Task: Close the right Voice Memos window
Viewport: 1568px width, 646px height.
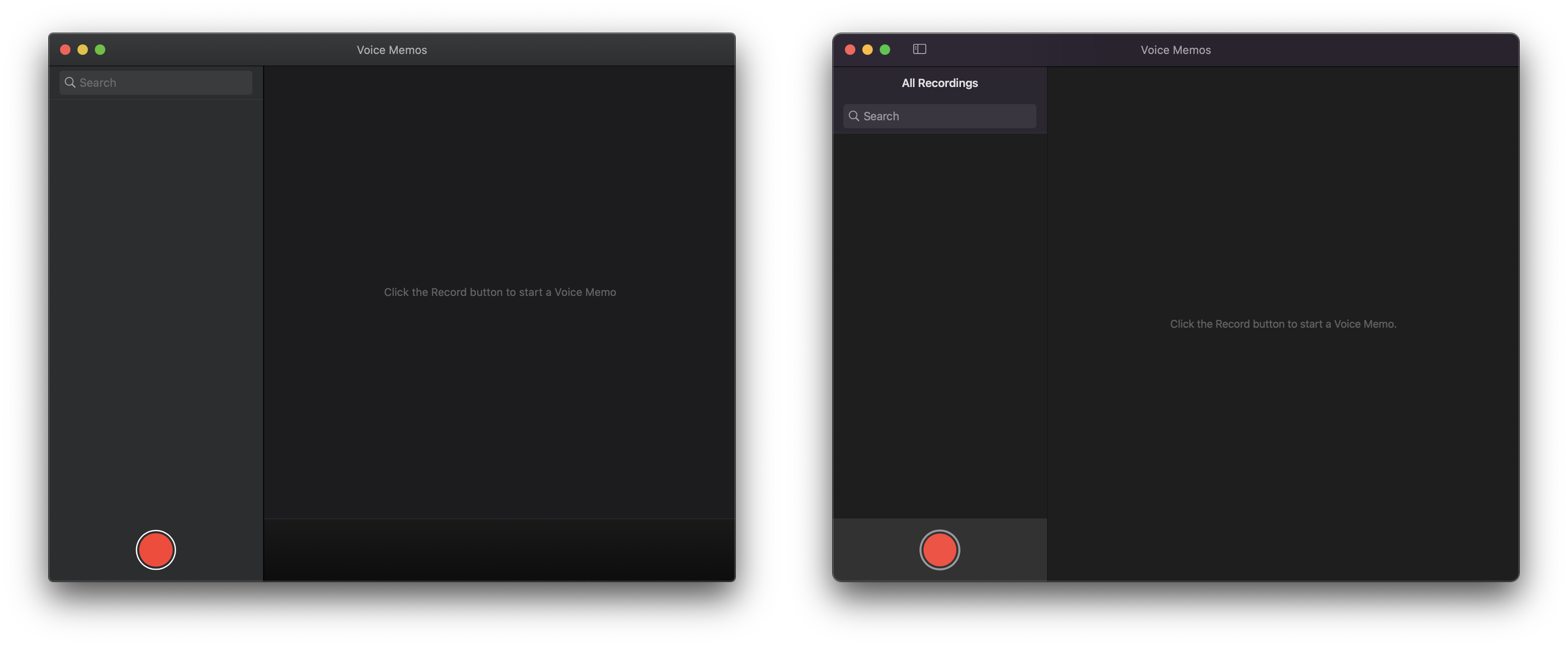Action: pyautogui.click(x=850, y=49)
